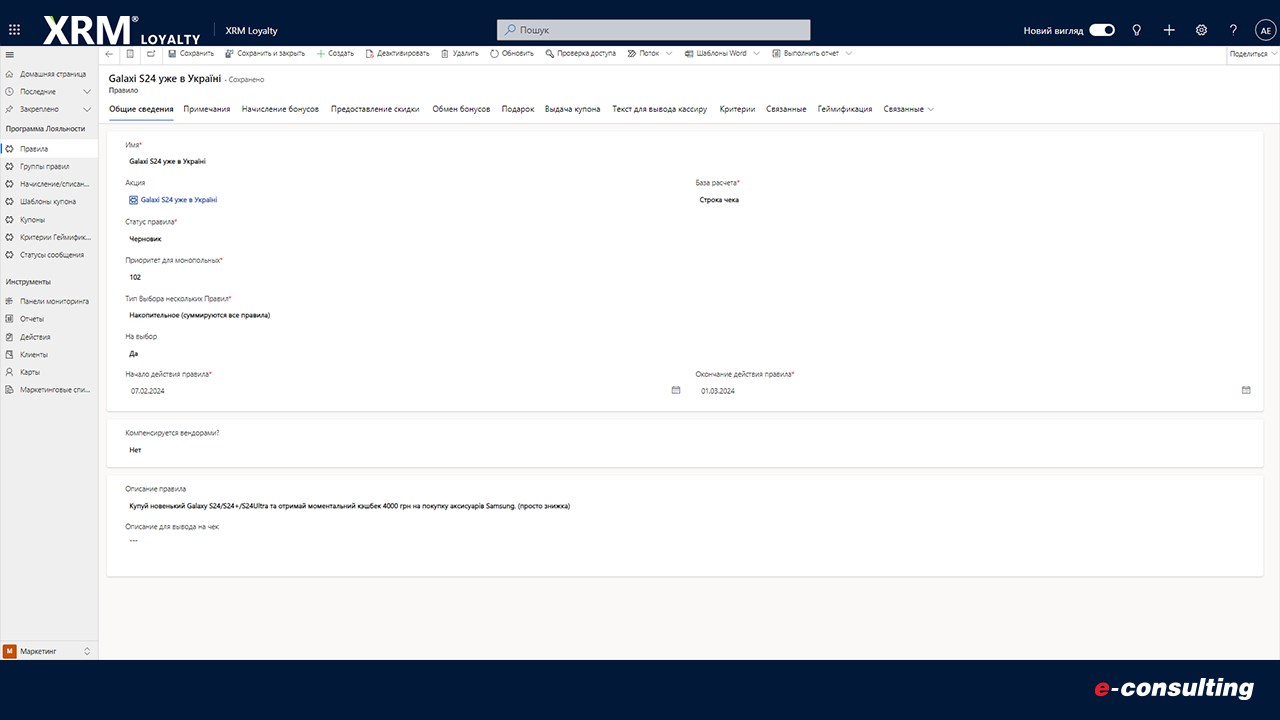Switch to Обмен бонусов tab

[x=461, y=109]
